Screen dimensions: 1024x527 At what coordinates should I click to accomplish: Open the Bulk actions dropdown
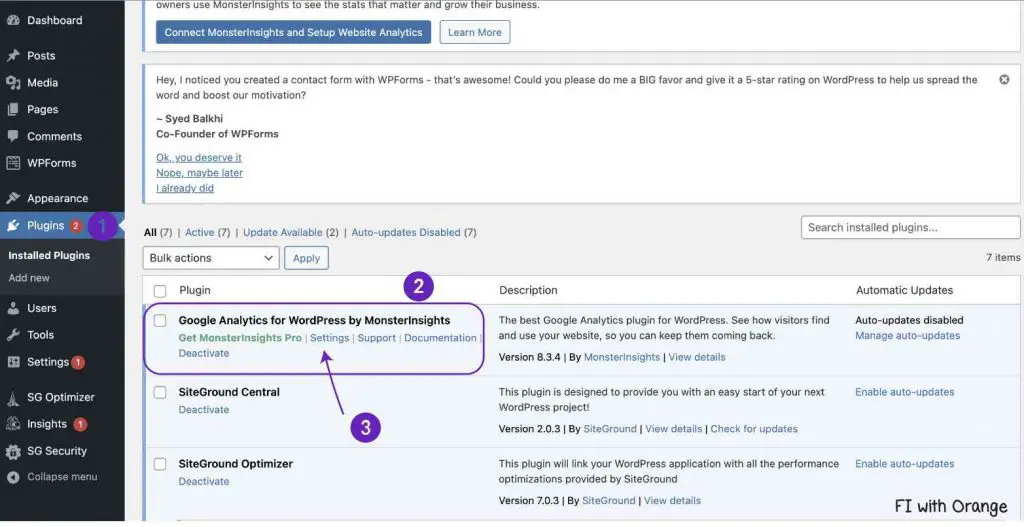click(211, 258)
